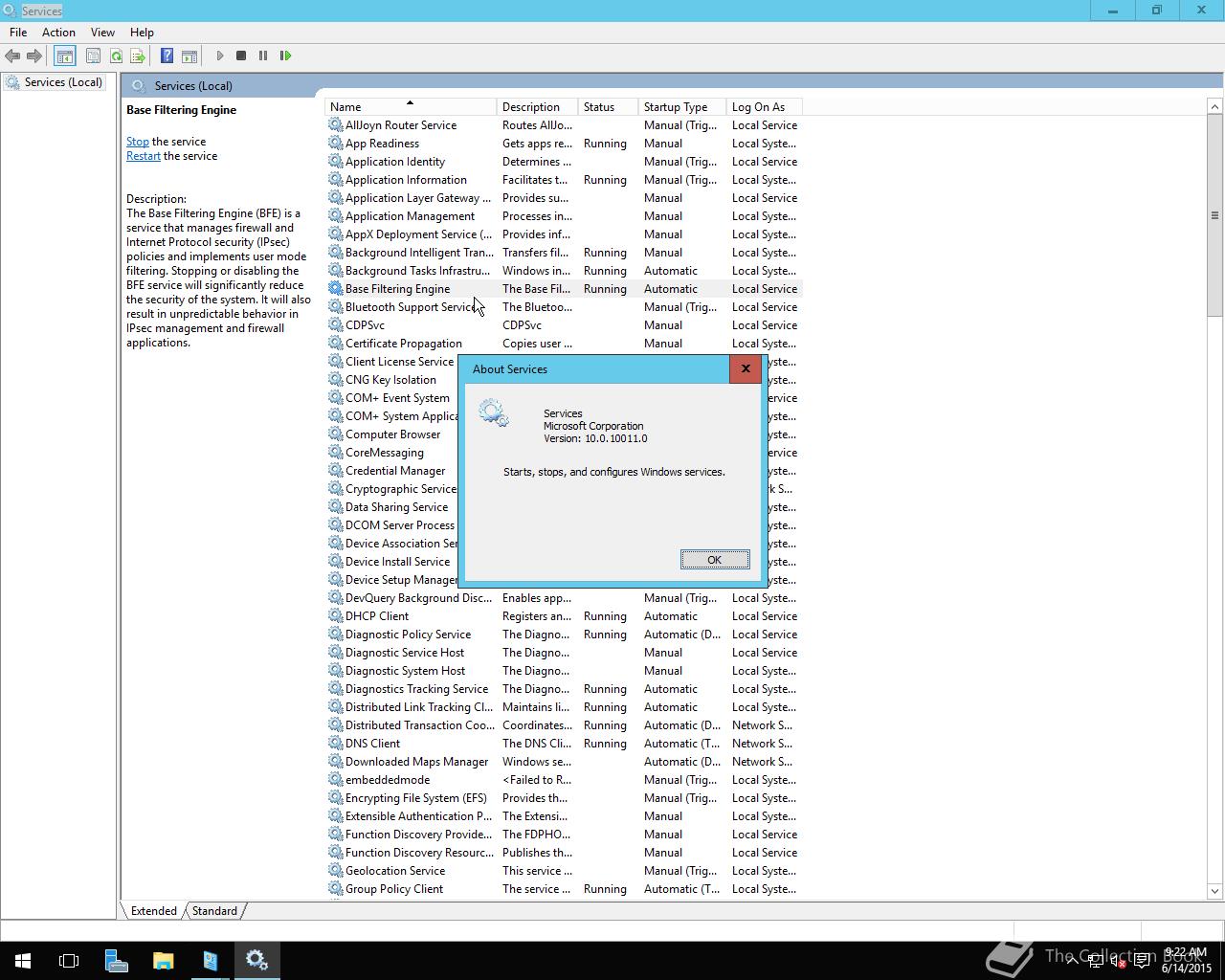1225x980 pixels.
Task: Select the Computer Browser service
Action: [x=392, y=434]
